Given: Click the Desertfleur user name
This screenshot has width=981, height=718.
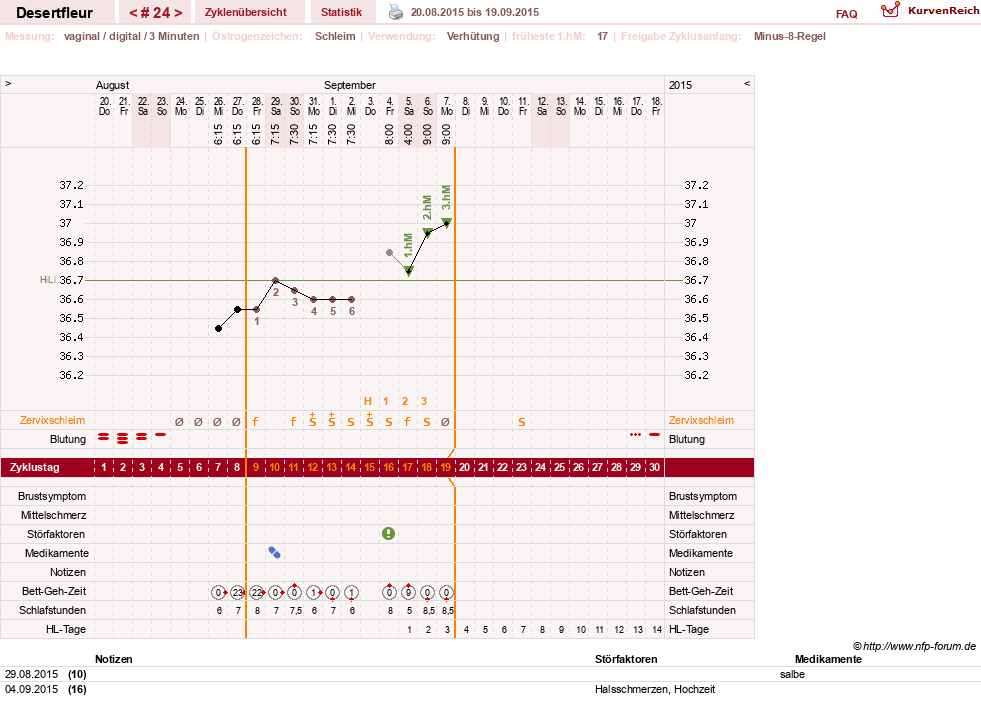Looking at the screenshot, I should coord(54,13).
